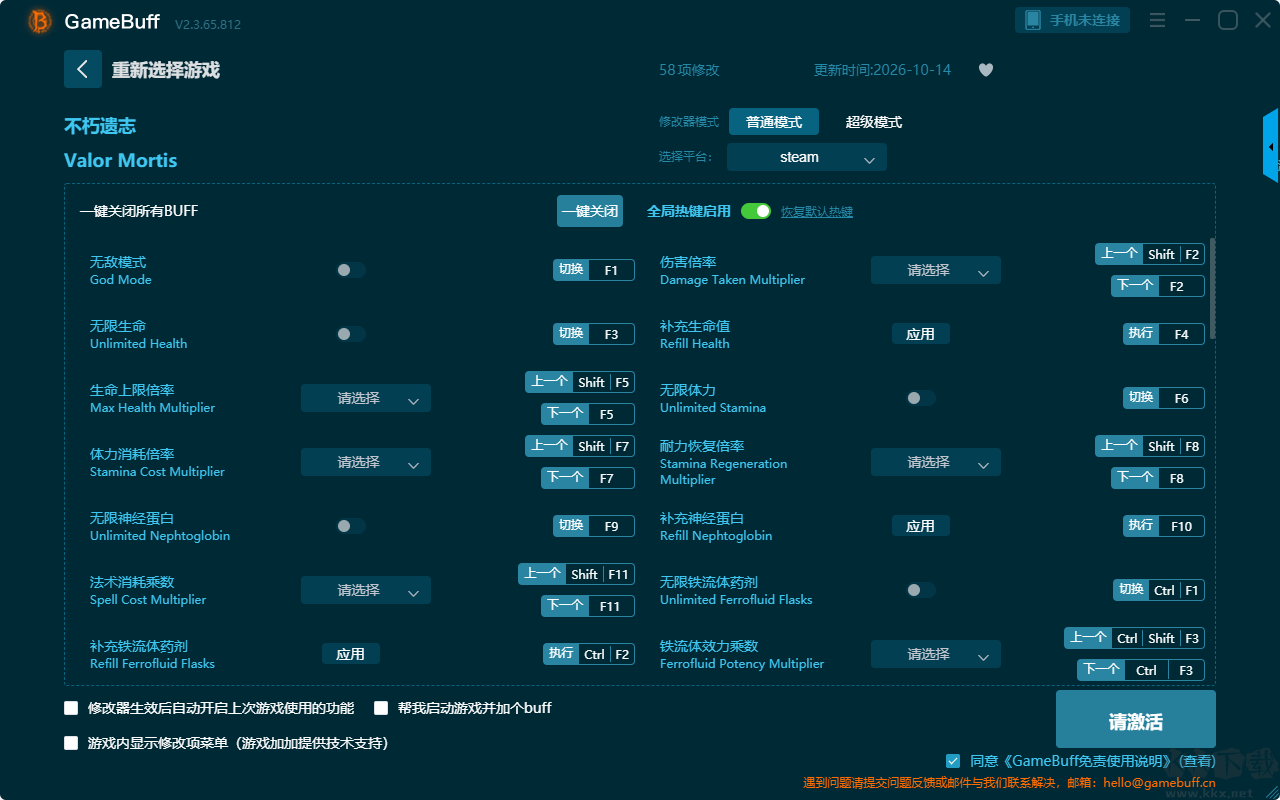1280x800 pixels.
Task: Turn on Unlimited Stamina switch
Action: tap(921, 398)
